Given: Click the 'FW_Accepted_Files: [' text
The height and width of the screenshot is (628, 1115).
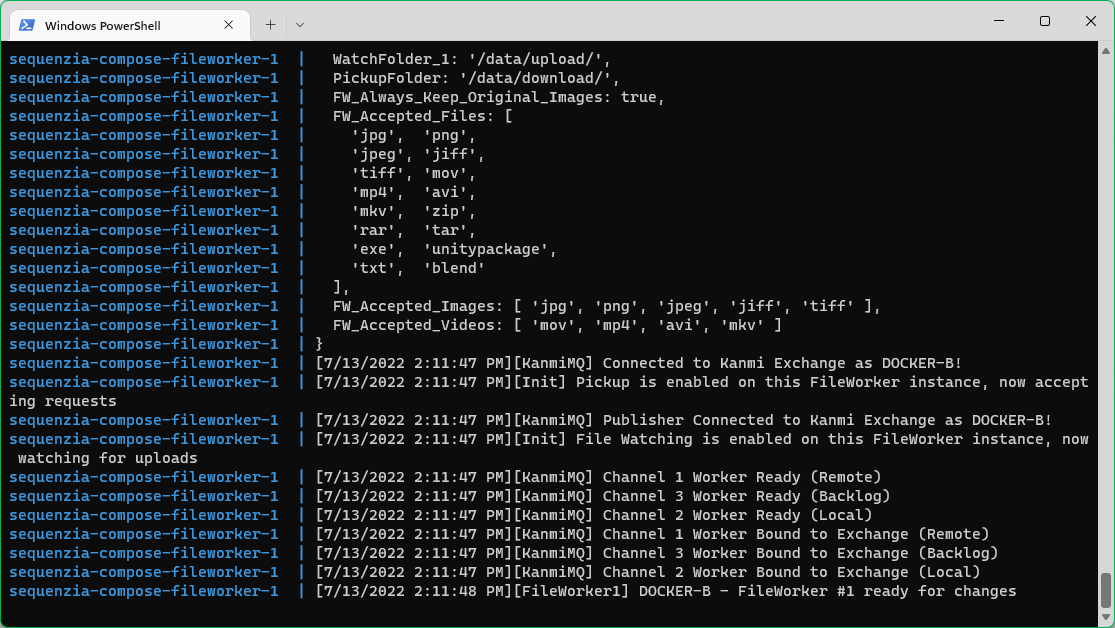Looking at the screenshot, I should pos(422,117).
